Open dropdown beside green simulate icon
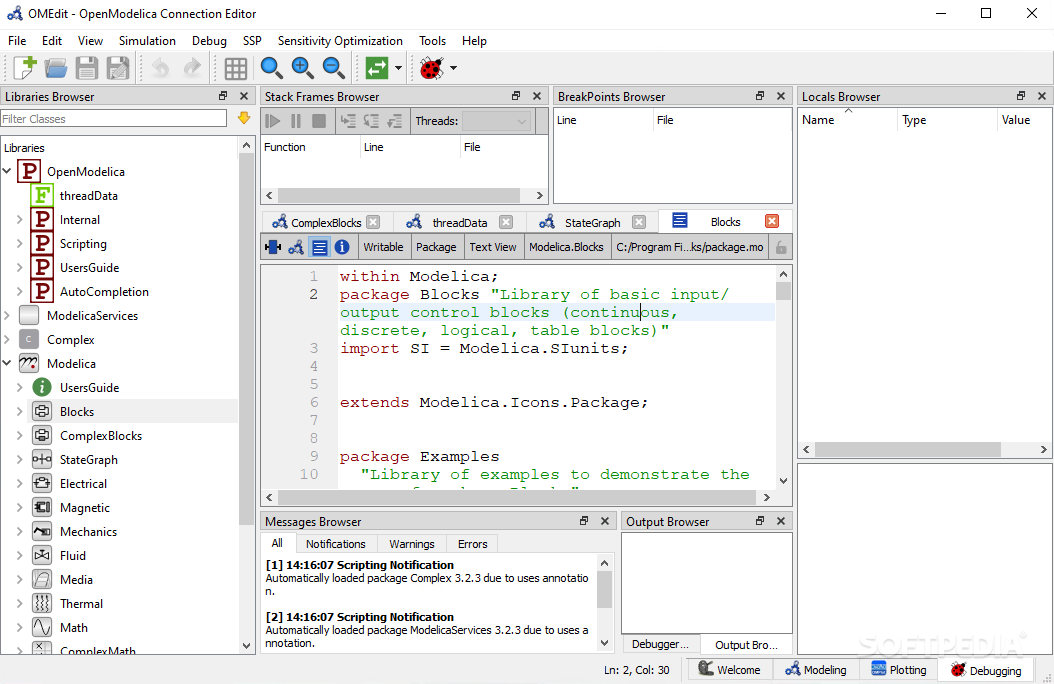The image size is (1054, 684). (398, 68)
